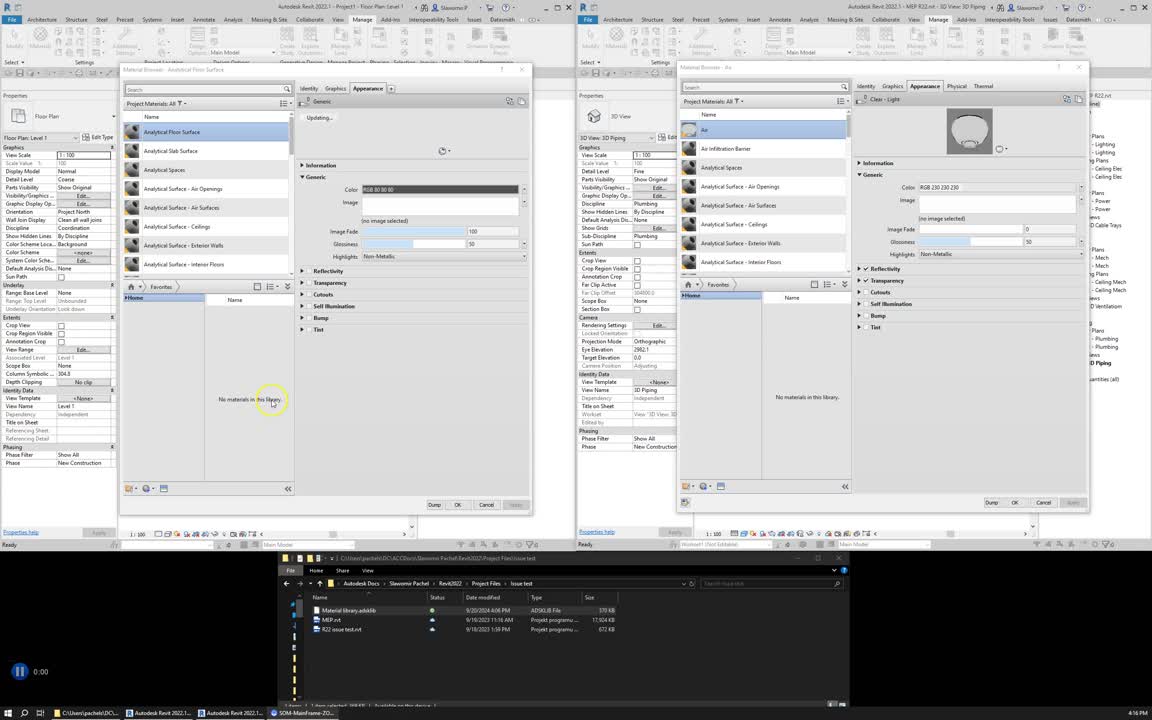Switch to Graphics tab in left browser

[335, 89]
